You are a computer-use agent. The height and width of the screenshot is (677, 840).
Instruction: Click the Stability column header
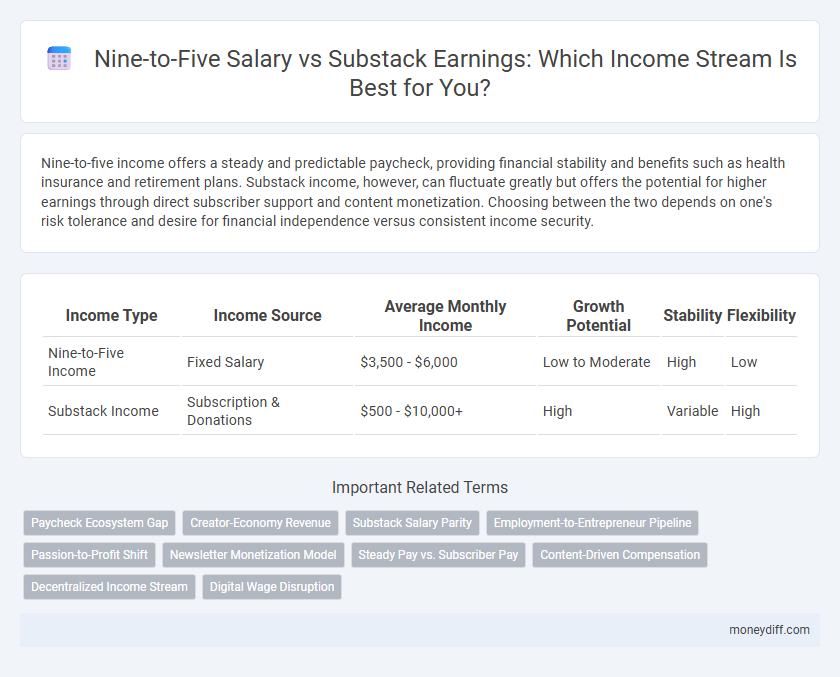(693, 315)
